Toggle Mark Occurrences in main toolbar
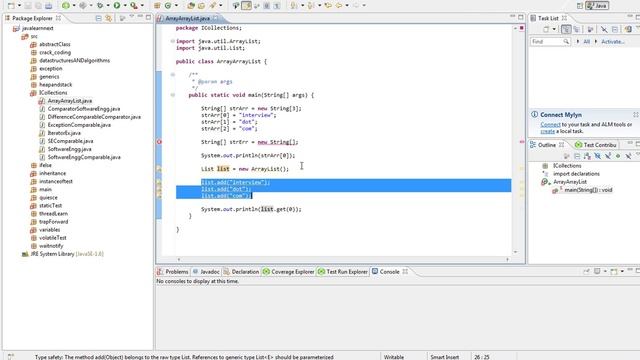 click(247, 6)
